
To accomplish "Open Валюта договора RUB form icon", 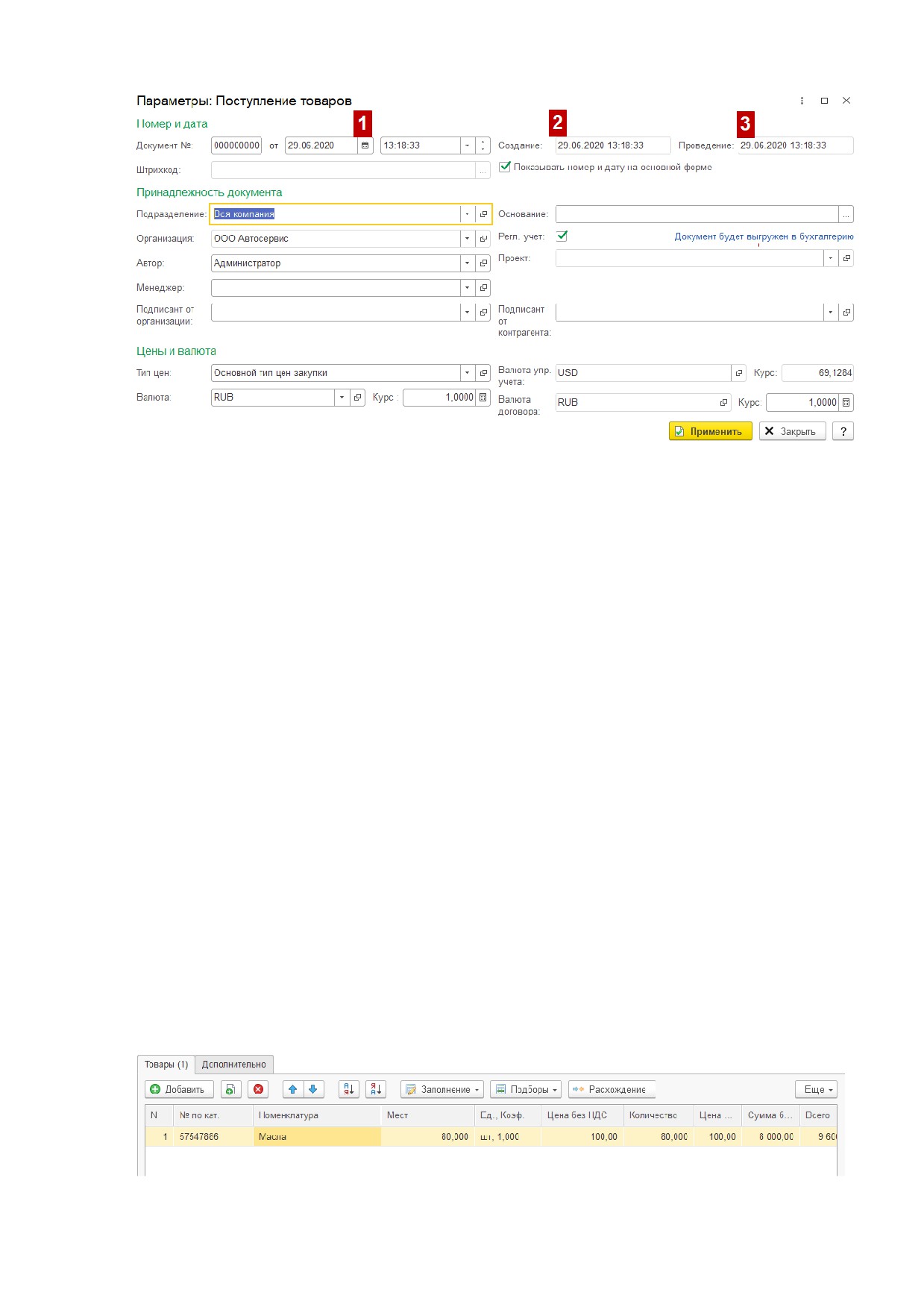I will point(723,402).
